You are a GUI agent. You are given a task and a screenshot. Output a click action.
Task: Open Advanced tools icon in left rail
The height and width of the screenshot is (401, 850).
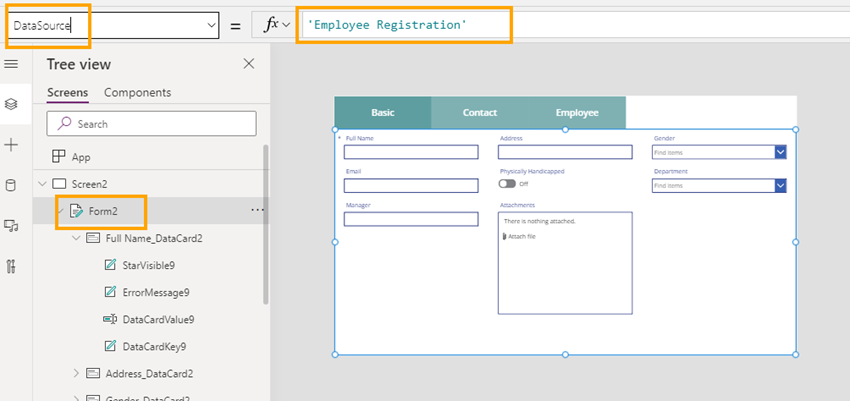pyautogui.click(x=11, y=267)
